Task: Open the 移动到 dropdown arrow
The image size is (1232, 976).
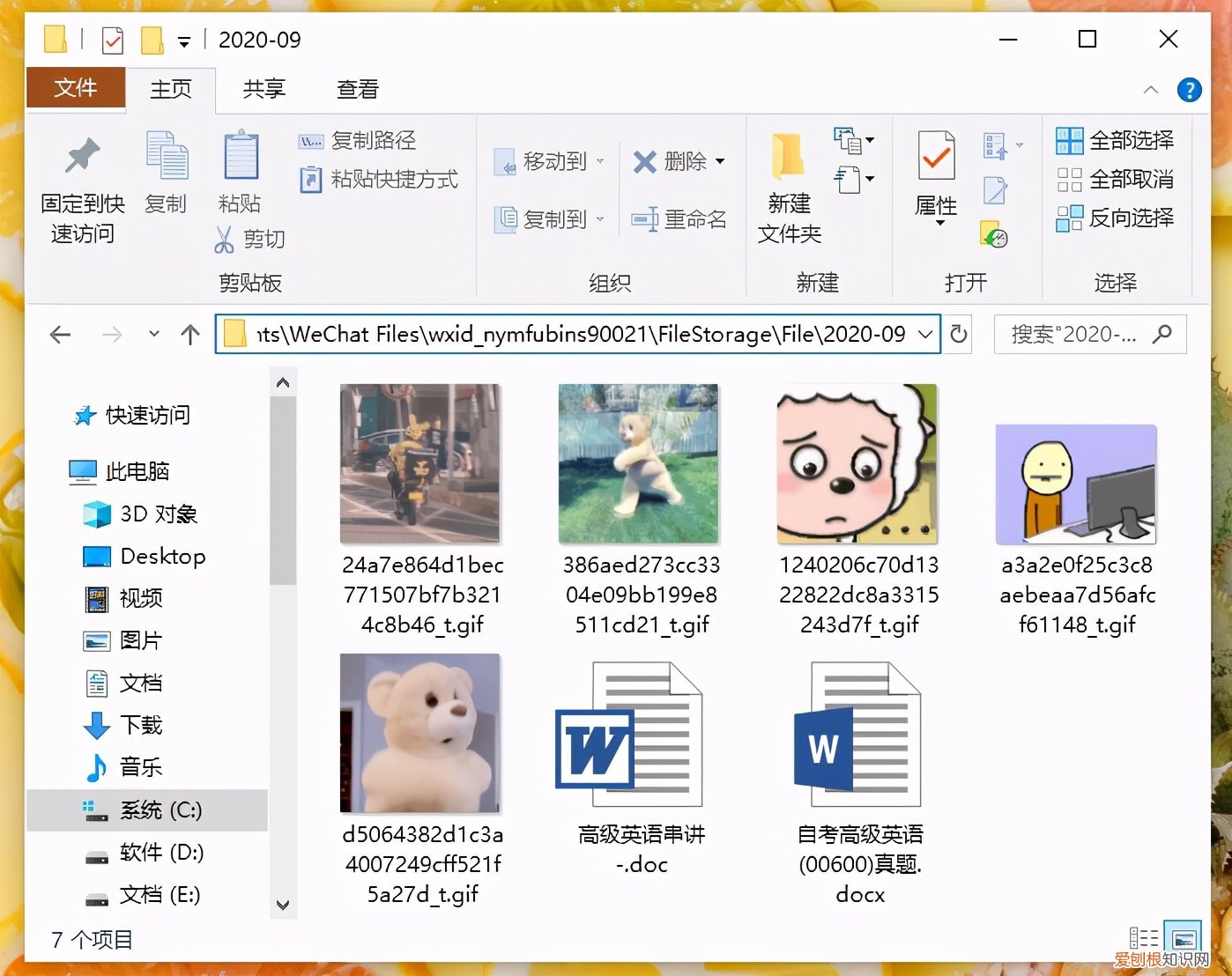Action: (x=600, y=162)
